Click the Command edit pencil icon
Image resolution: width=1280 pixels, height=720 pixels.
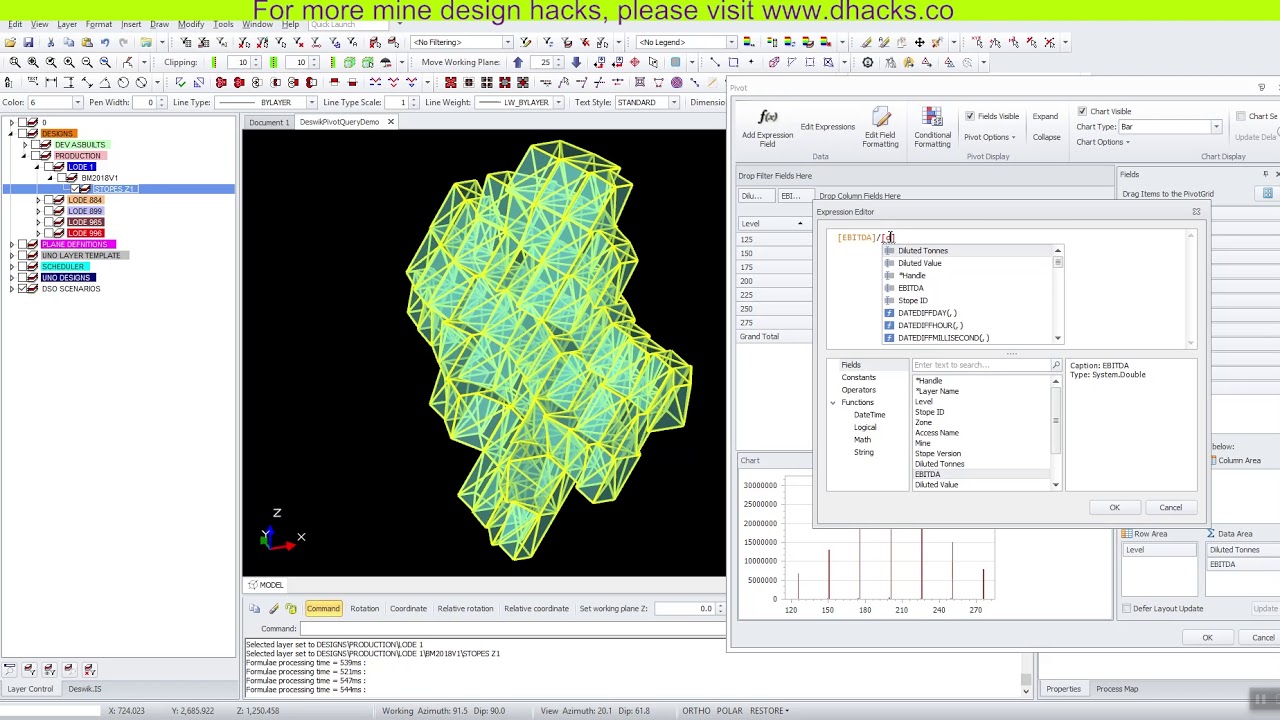[x=273, y=608]
